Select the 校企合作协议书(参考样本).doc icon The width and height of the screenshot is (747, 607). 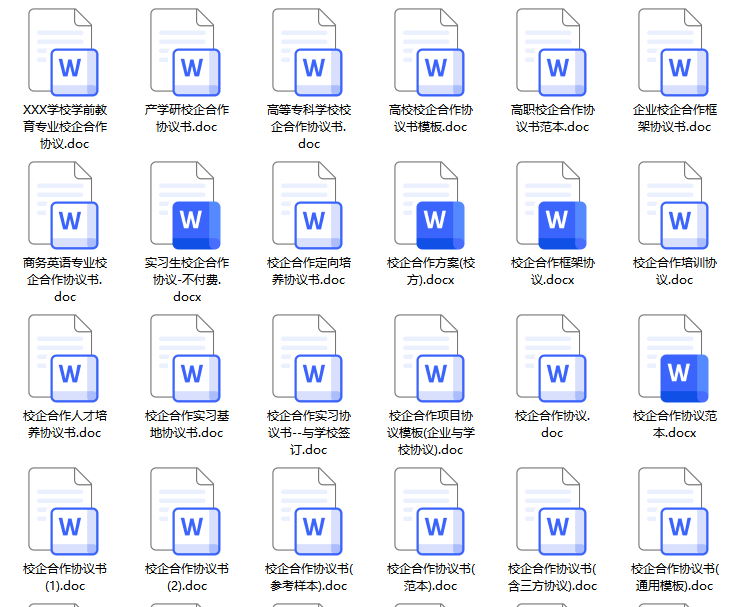307,511
